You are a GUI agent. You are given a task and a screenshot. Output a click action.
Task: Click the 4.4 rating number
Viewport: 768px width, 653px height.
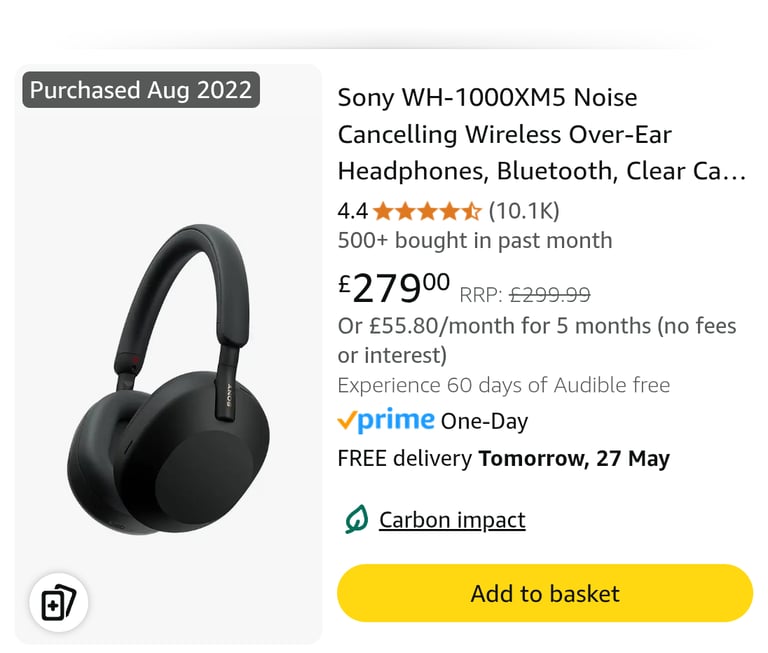352,212
